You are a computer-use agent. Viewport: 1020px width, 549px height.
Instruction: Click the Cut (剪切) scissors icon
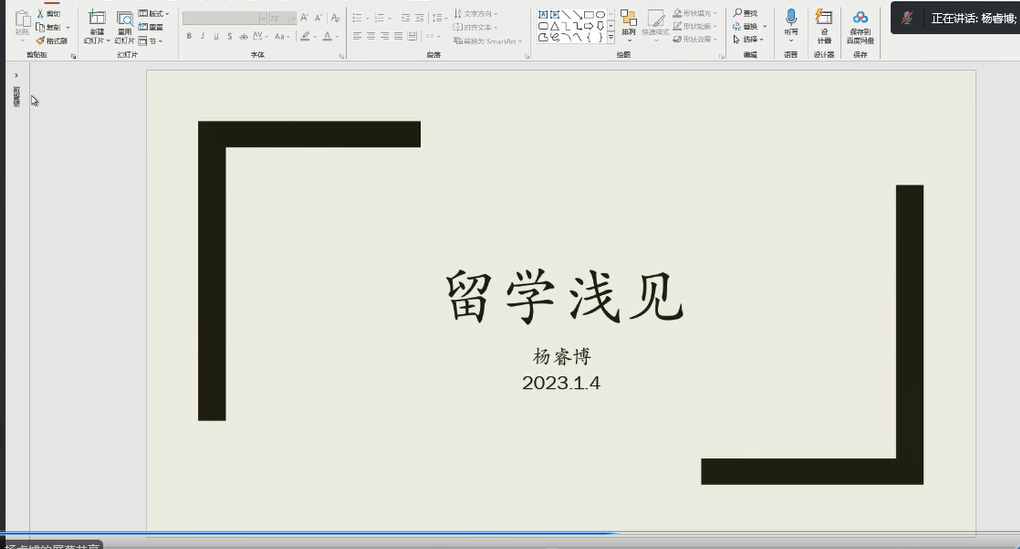[x=42, y=14]
